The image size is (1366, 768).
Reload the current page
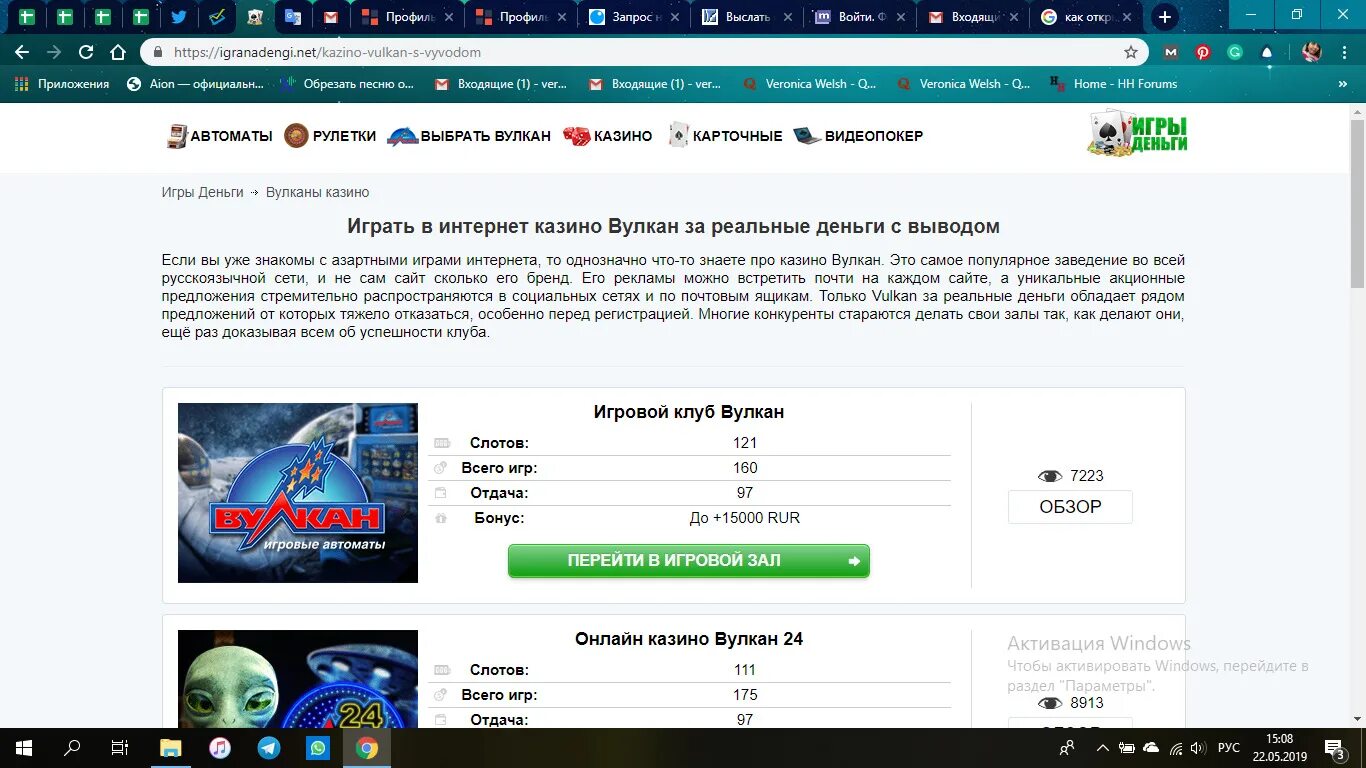click(x=86, y=52)
